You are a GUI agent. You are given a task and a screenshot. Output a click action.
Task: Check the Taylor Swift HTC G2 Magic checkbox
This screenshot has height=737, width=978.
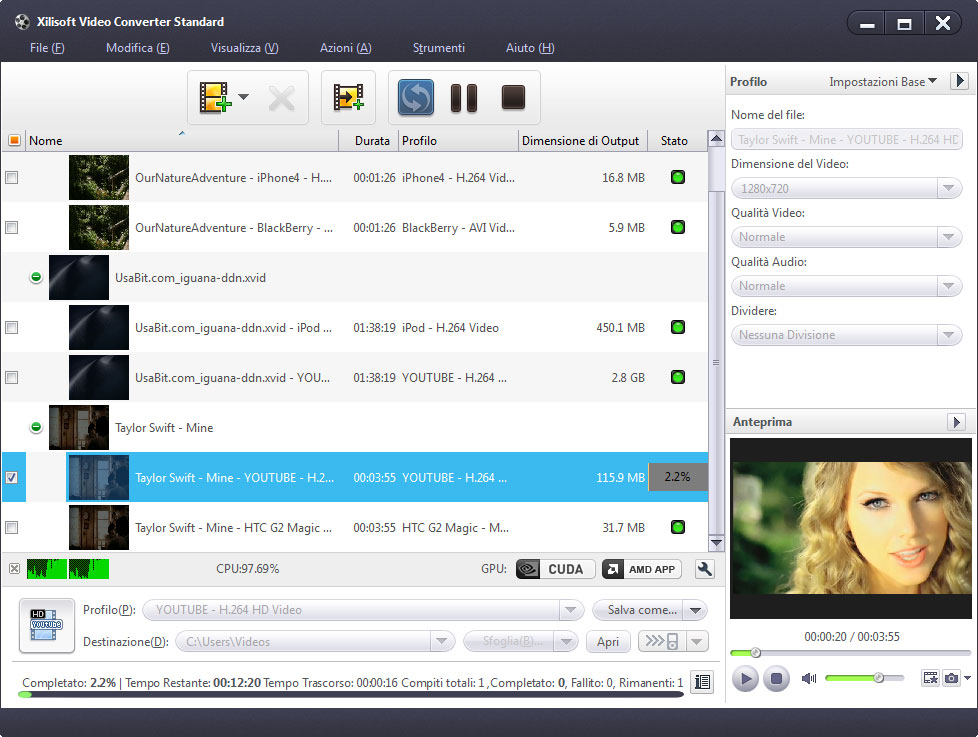click(x=11, y=527)
